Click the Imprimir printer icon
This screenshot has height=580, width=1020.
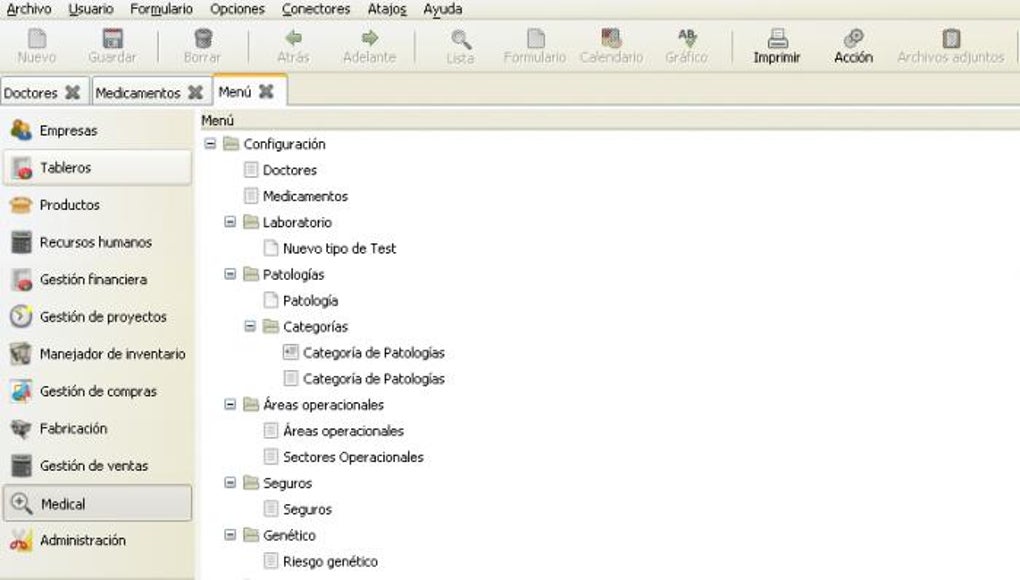tap(777, 38)
